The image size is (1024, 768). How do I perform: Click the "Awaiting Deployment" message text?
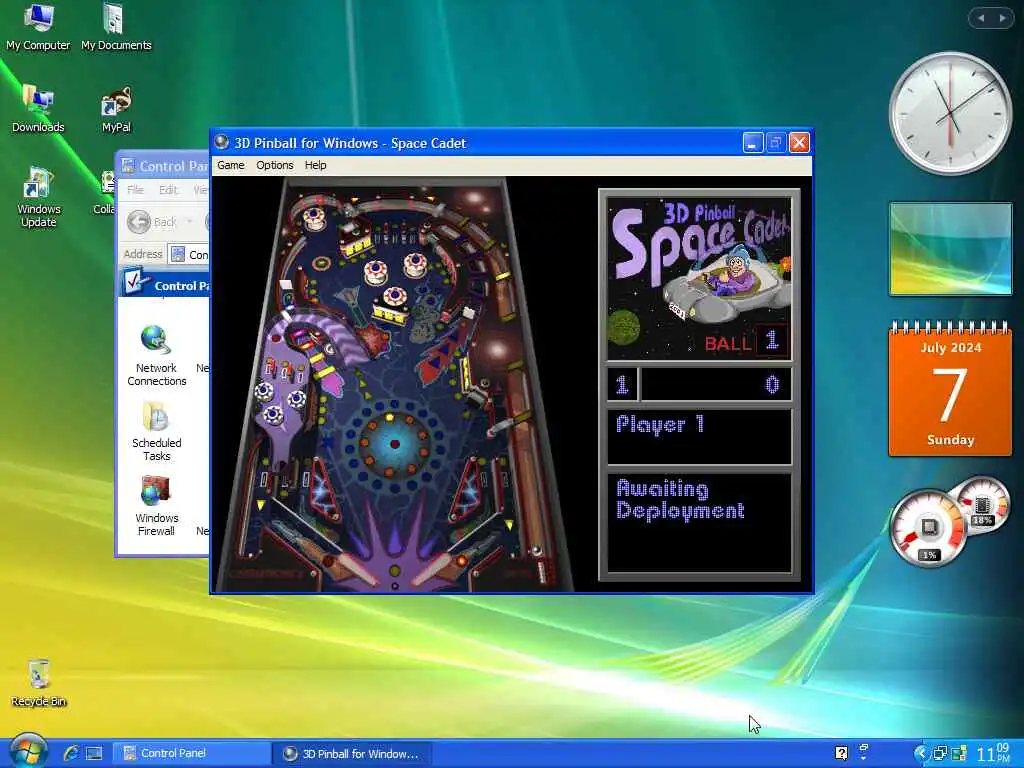(x=680, y=500)
